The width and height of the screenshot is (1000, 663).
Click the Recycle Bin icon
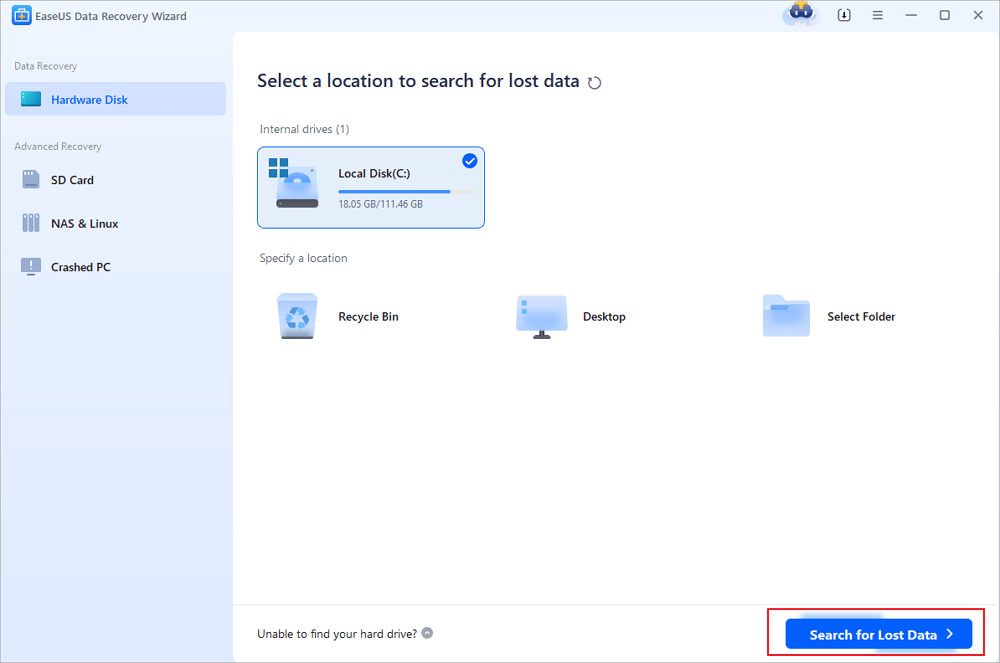pyautogui.click(x=297, y=317)
